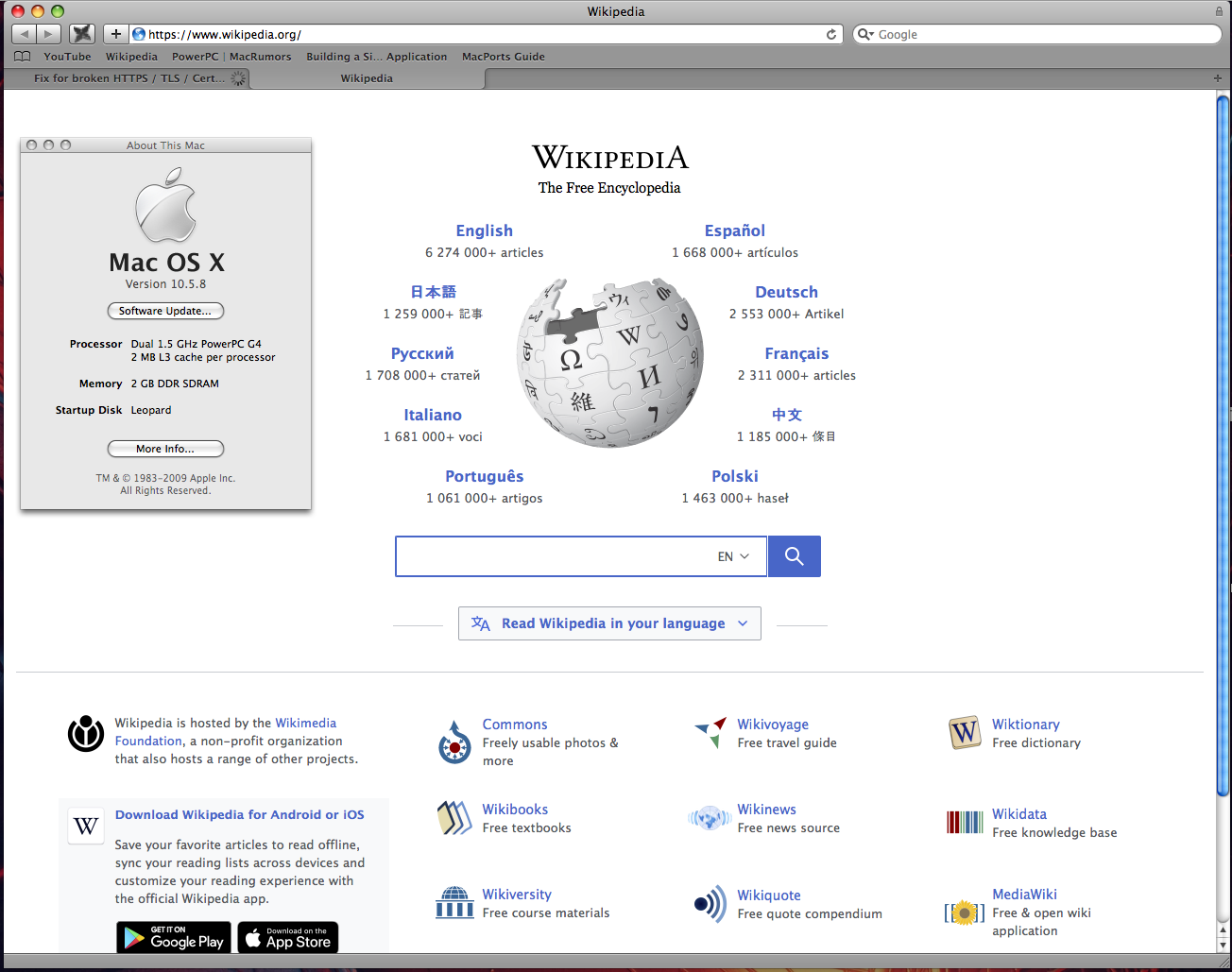Open the Google search engine magnifier dropdown
This screenshot has width=1232, height=972.
point(865,34)
